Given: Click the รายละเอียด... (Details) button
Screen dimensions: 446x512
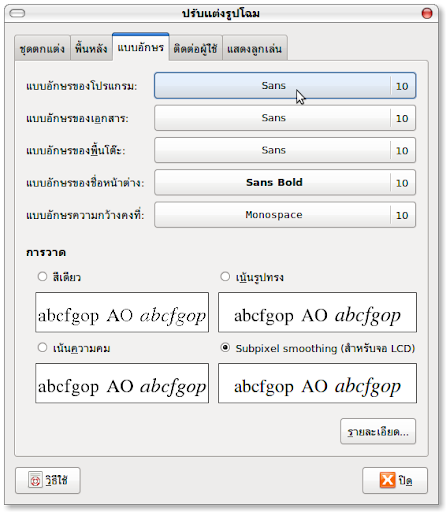Looking at the screenshot, I should 378,431.
